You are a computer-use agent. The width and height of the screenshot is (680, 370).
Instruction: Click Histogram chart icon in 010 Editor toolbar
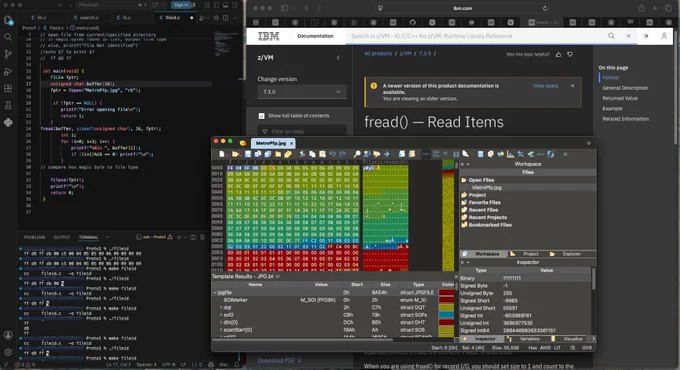[510, 154]
